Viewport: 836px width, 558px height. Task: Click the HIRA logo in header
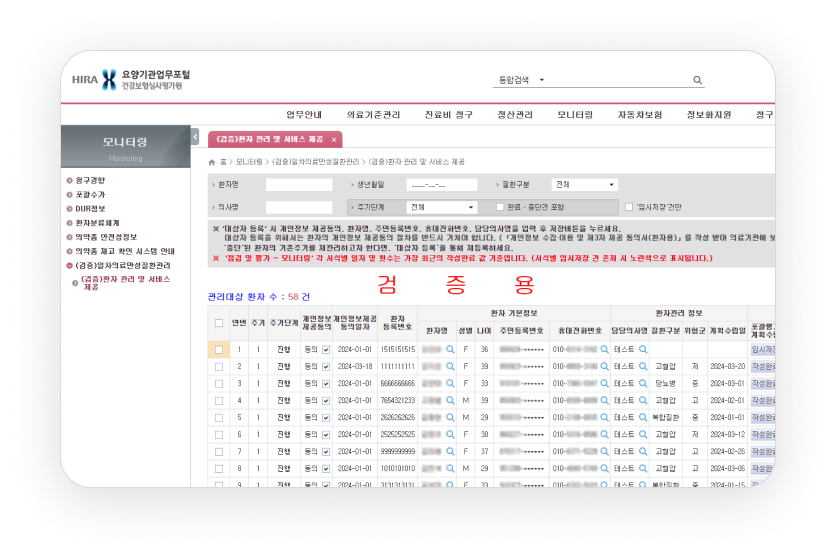point(95,80)
